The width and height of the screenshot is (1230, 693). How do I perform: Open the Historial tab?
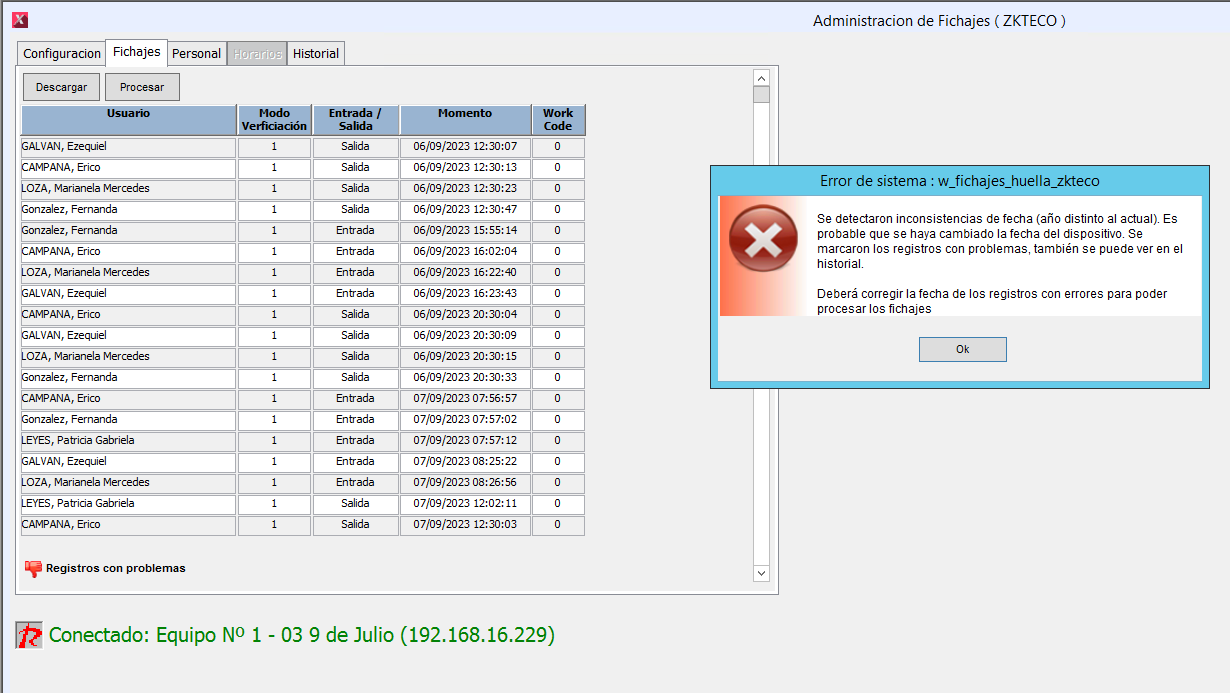tap(316, 54)
